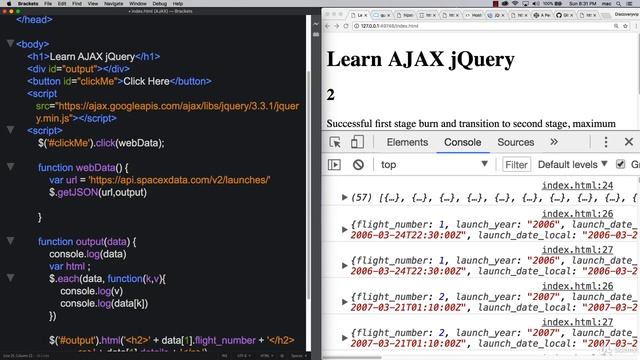
Task: Click the browser back arrow
Action: tap(327, 26)
